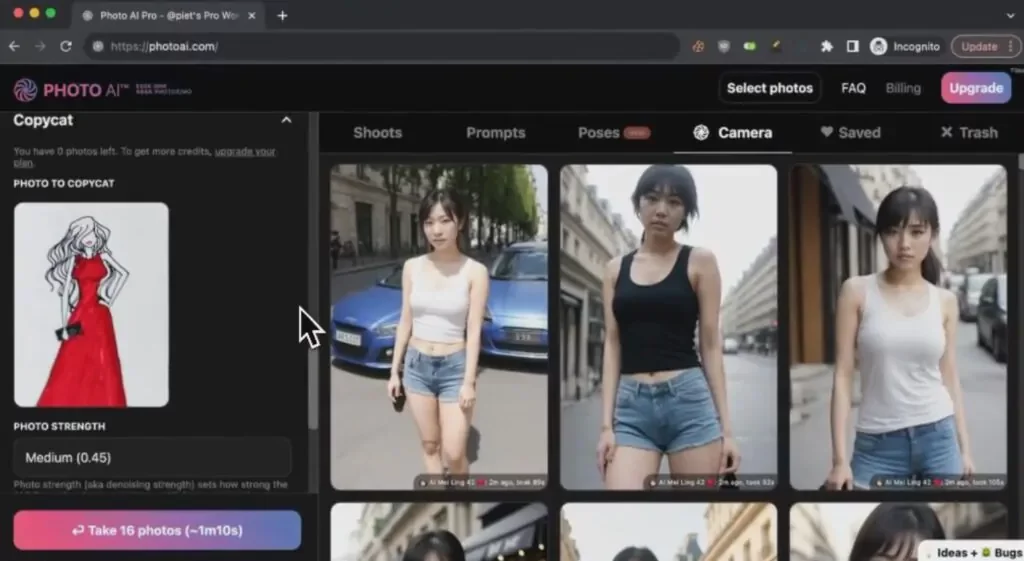Click the Incognito profile icon
The height and width of the screenshot is (561, 1024).
pos(879,46)
